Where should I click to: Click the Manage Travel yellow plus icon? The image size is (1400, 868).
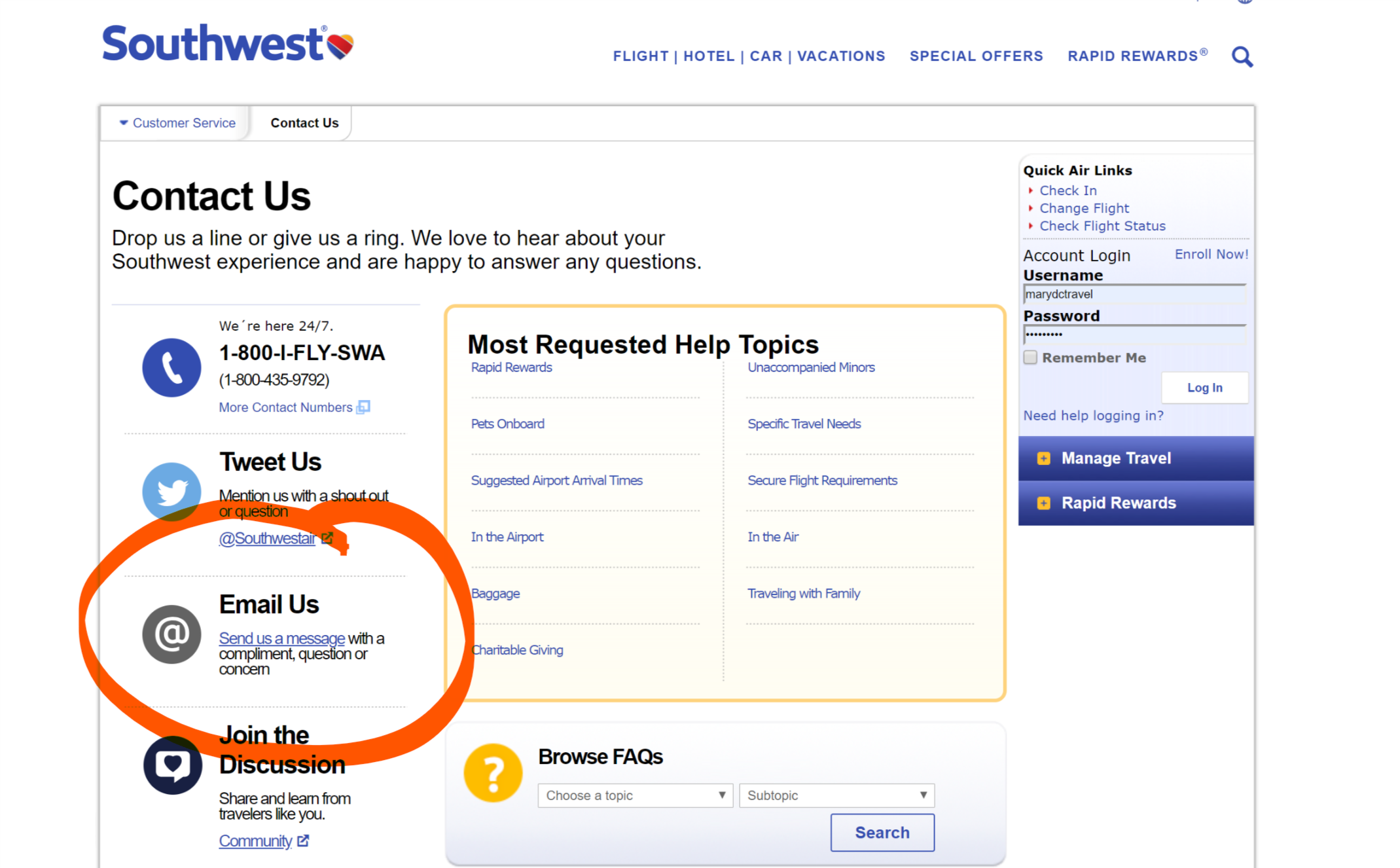(x=1043, y=457)
